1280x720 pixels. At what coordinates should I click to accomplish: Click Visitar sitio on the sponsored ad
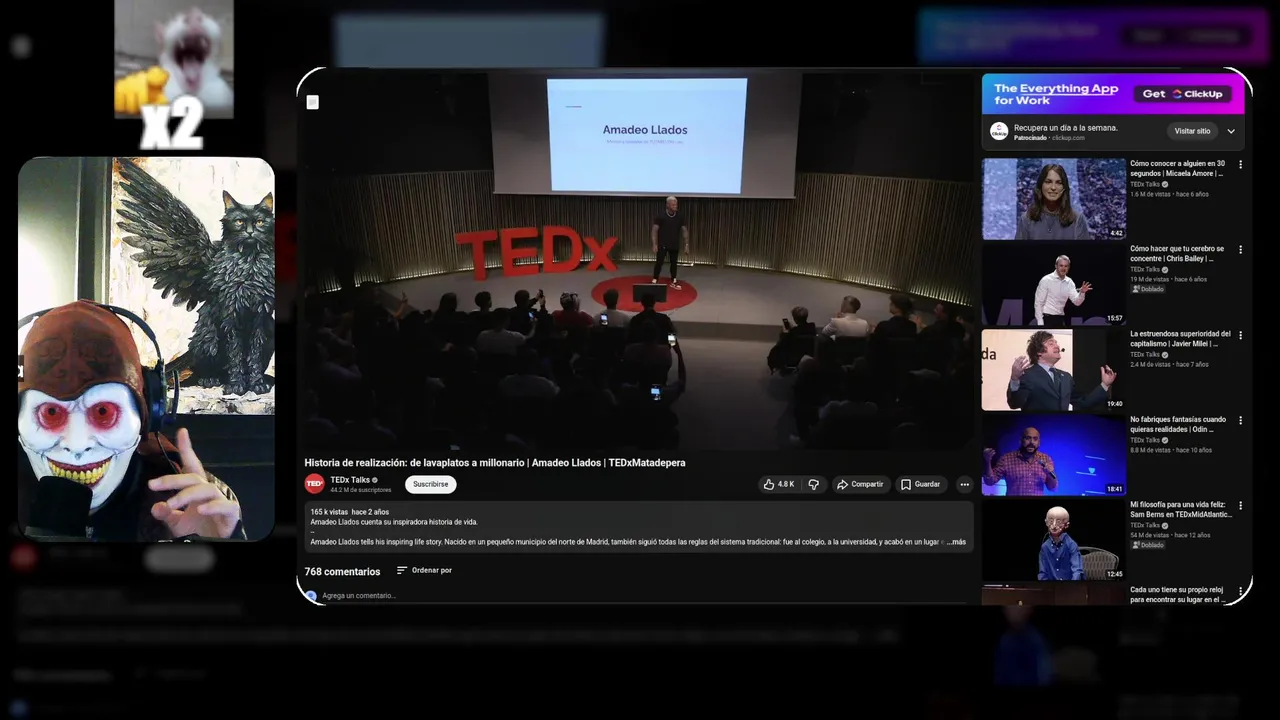(x=1192, y=131)
